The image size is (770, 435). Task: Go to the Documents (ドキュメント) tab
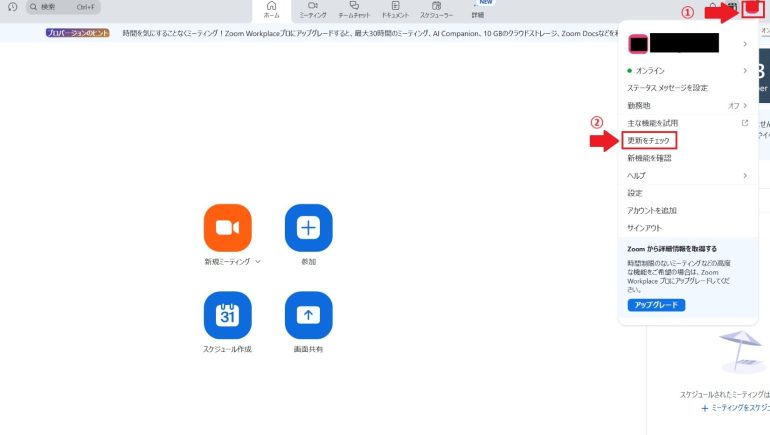click(x=395, y=10)
